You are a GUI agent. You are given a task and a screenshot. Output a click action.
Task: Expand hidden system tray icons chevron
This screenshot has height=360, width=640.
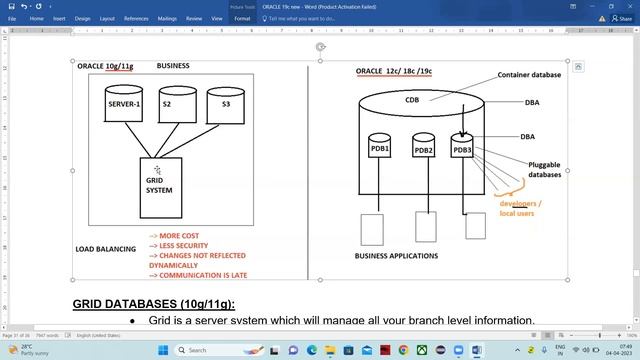pos(517,350)
